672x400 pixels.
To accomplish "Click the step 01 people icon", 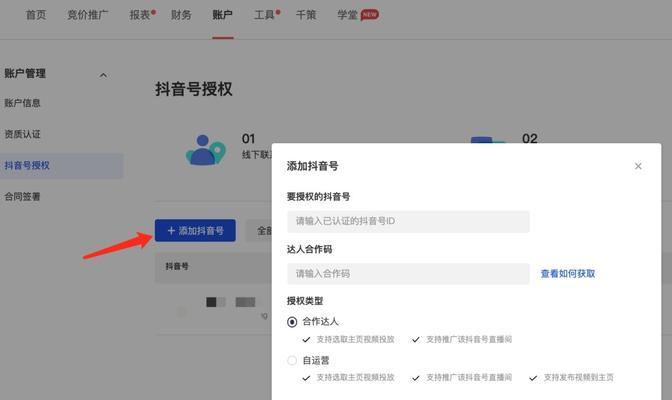I will 206,150.
